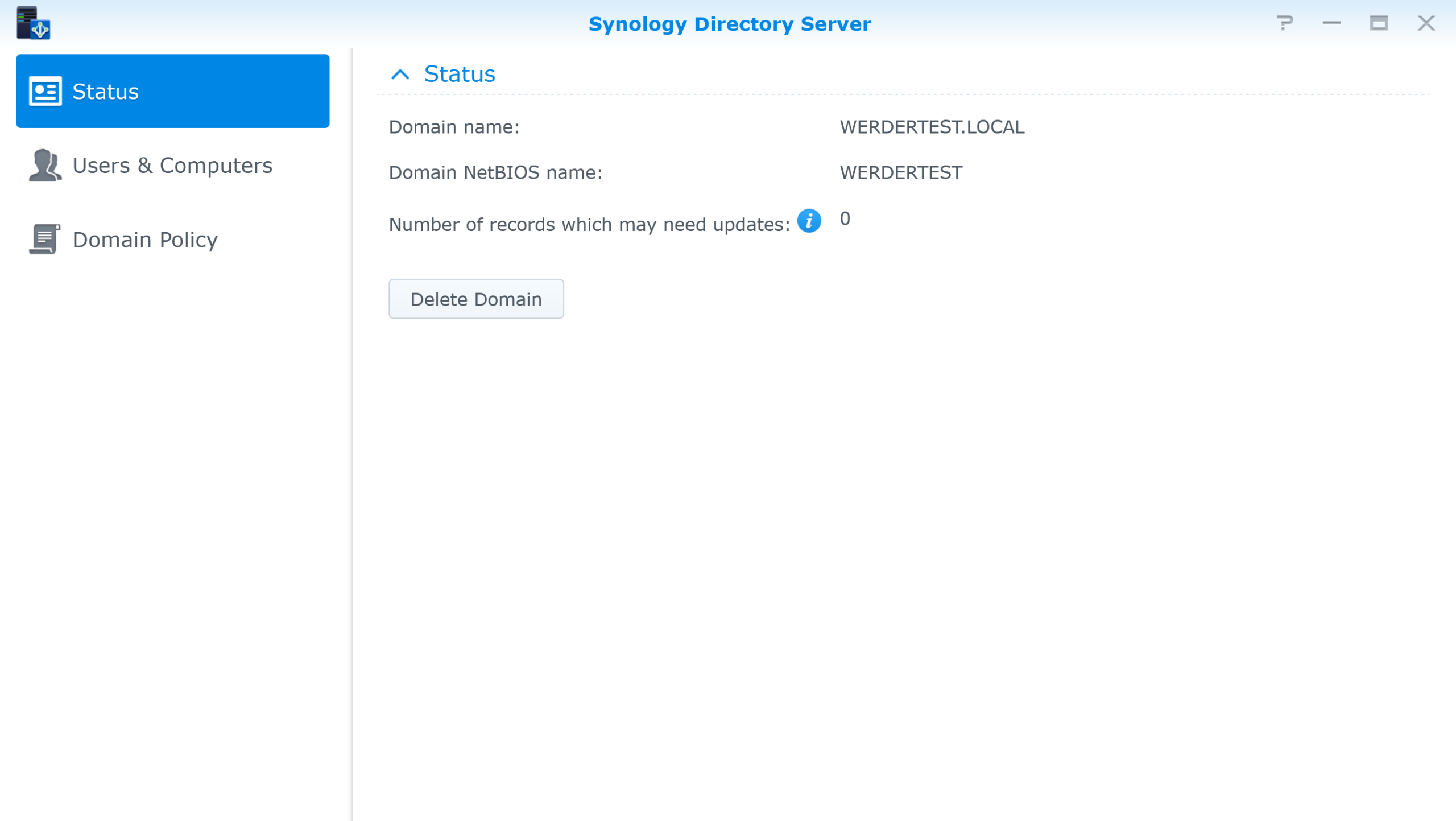
Task: Switch to Users & Computers section
Action: (172, 166)
